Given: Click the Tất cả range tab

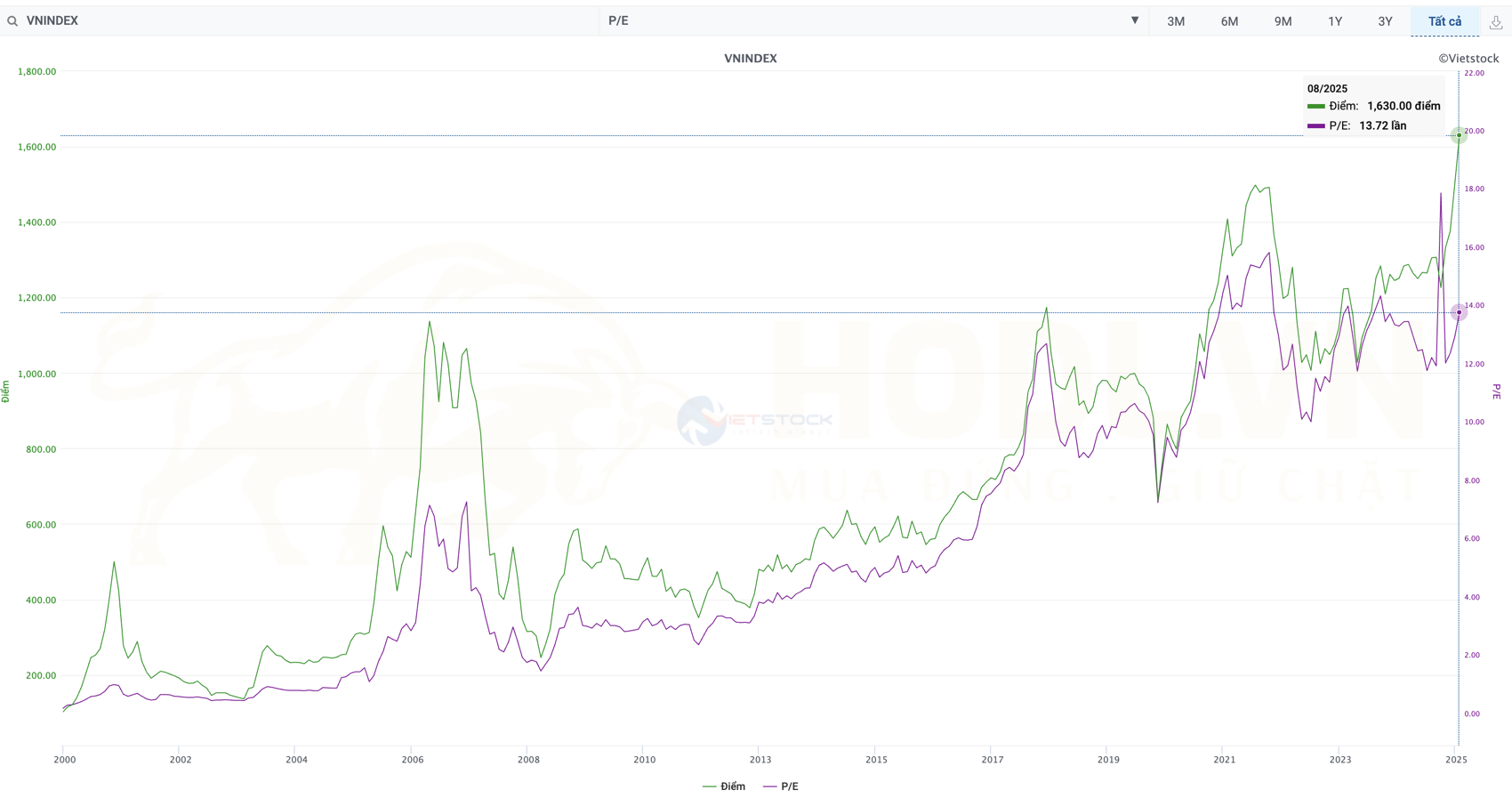Looking at the screenshot, I should point(1444,21).
